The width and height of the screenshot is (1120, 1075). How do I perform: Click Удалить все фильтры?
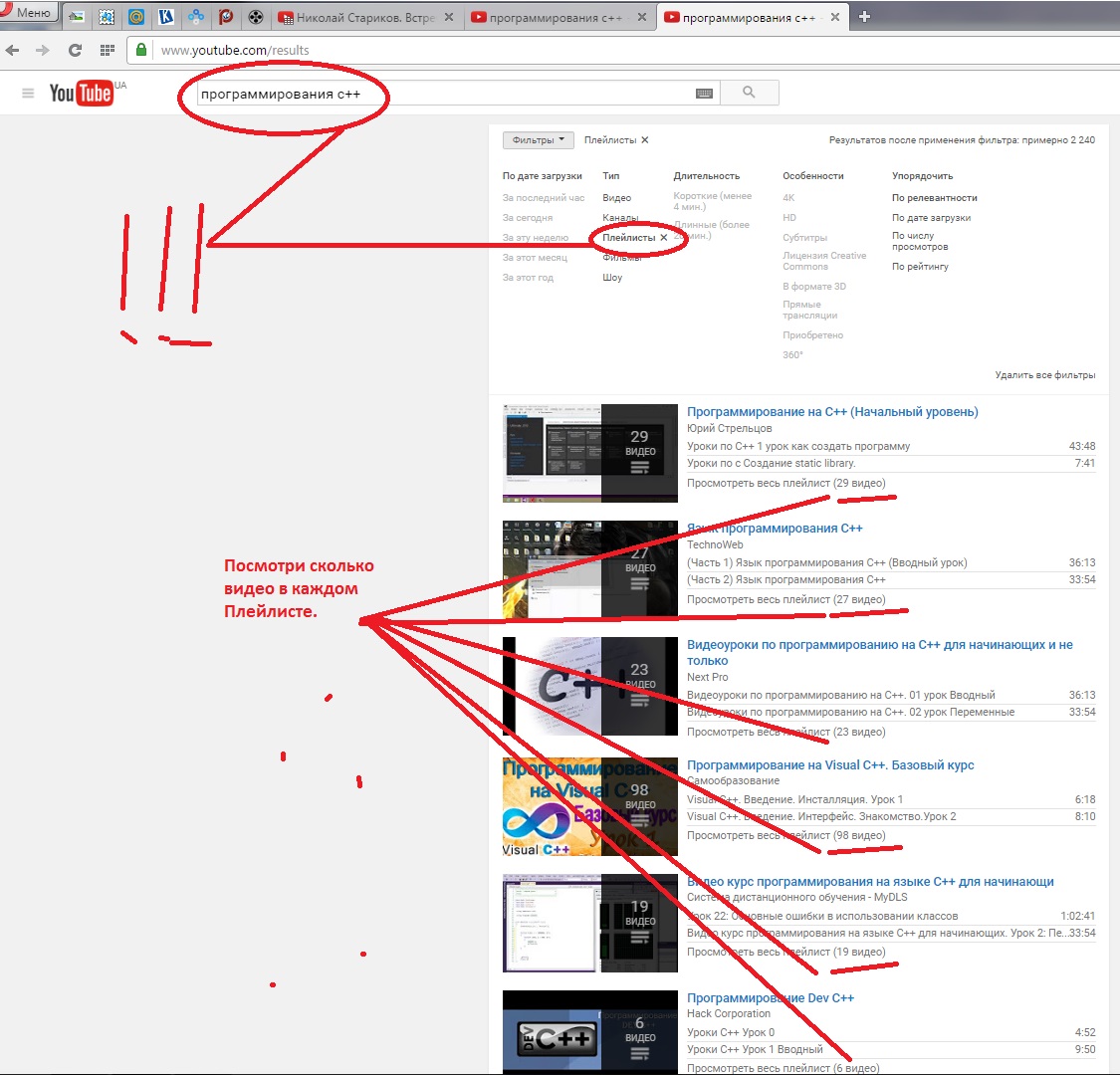(x=1045, y=375)
